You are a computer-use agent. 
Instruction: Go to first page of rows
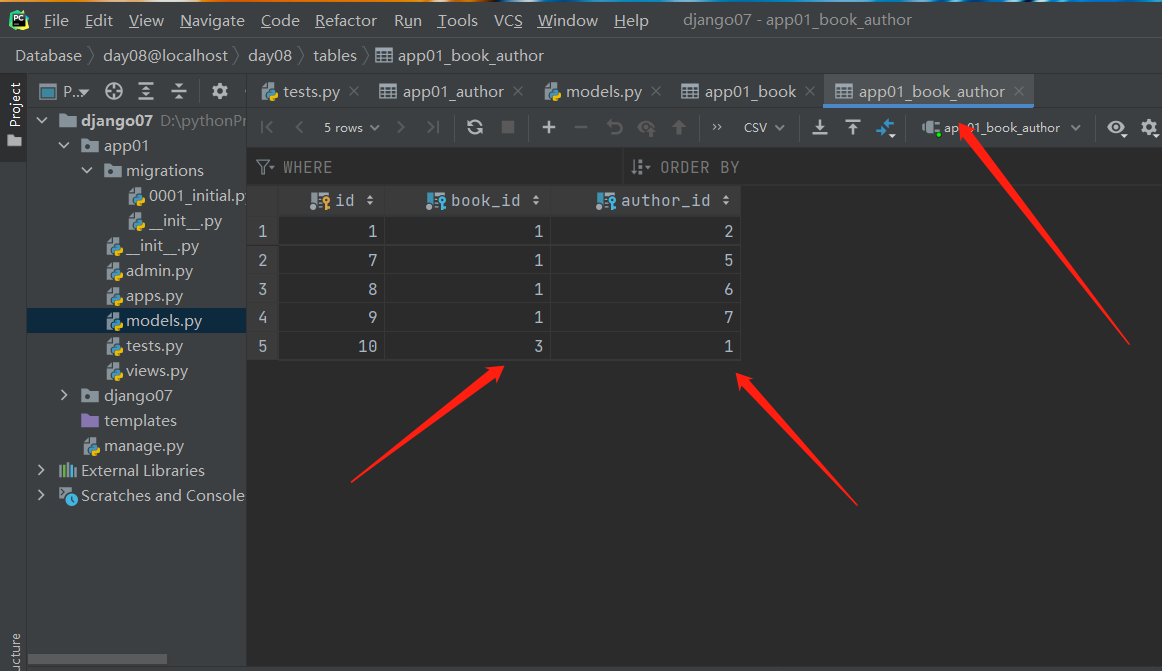(267, 128)
